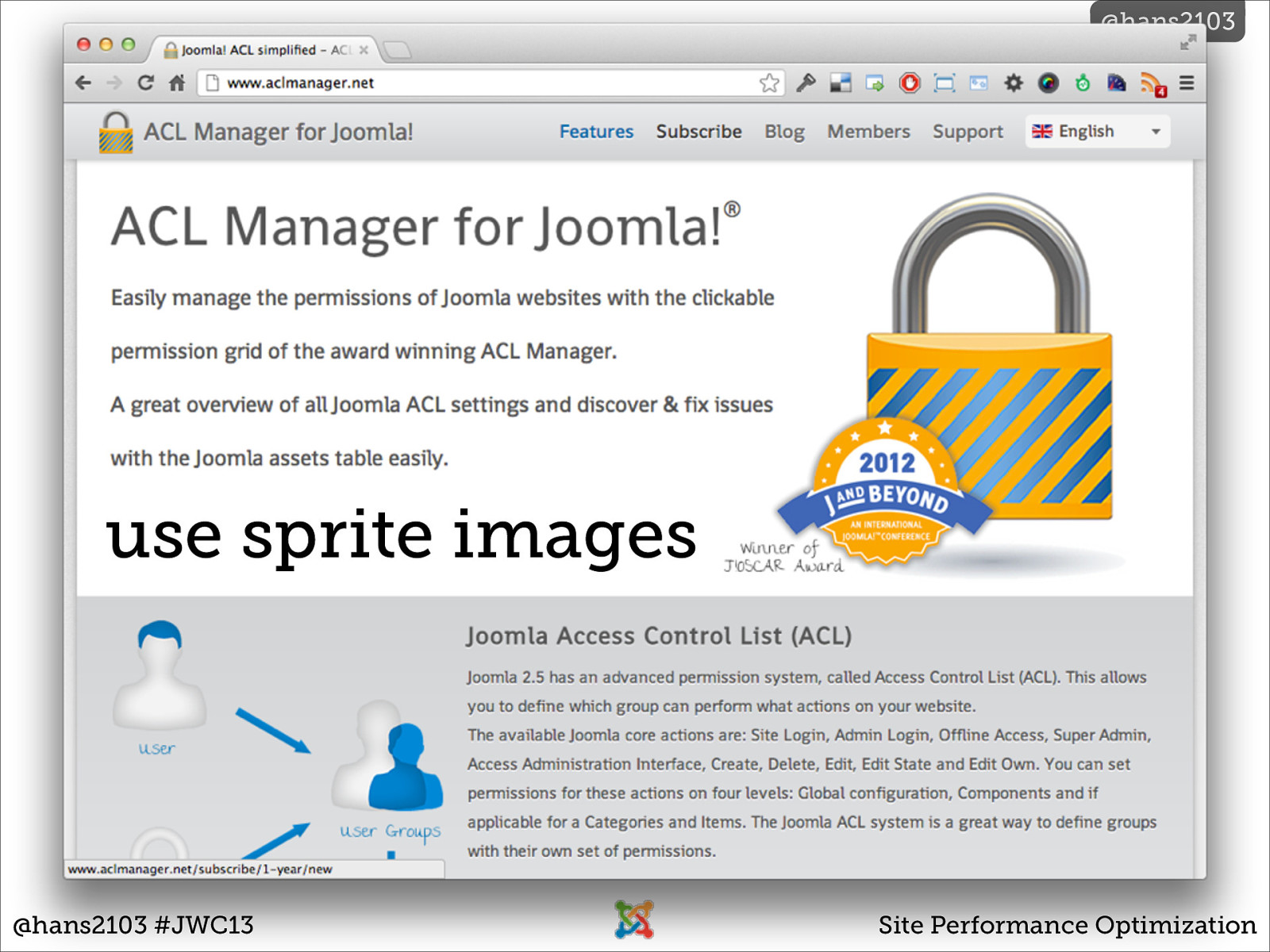Open the screen capture frame extension icon
The width and height of the screenshot is (1270, 952).
(x=945, y=83)
